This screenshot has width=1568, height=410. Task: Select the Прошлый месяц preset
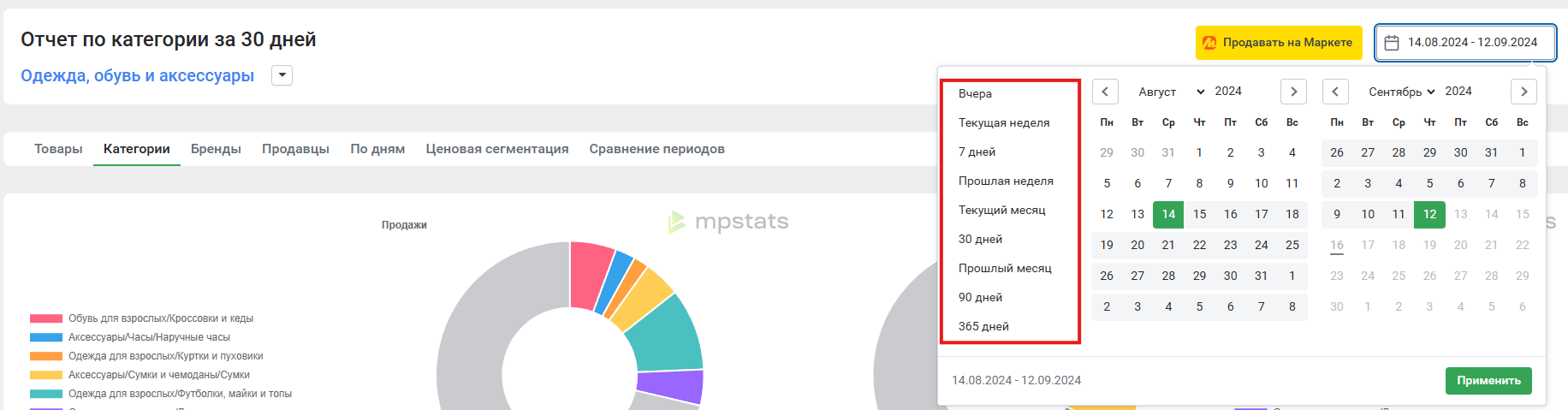(1005, 268)
